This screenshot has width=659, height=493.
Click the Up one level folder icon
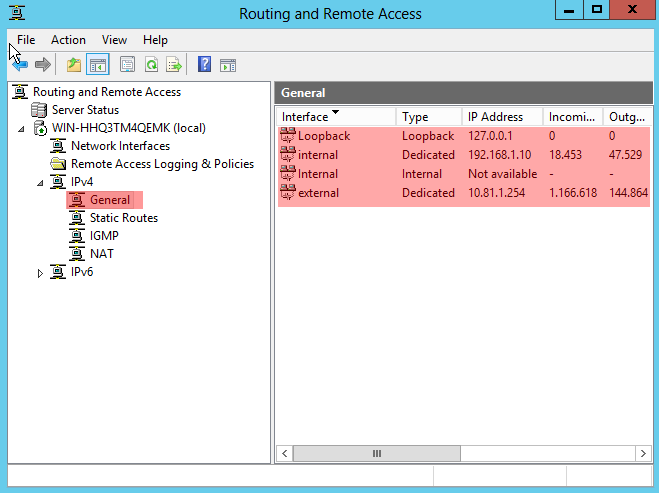73,65
